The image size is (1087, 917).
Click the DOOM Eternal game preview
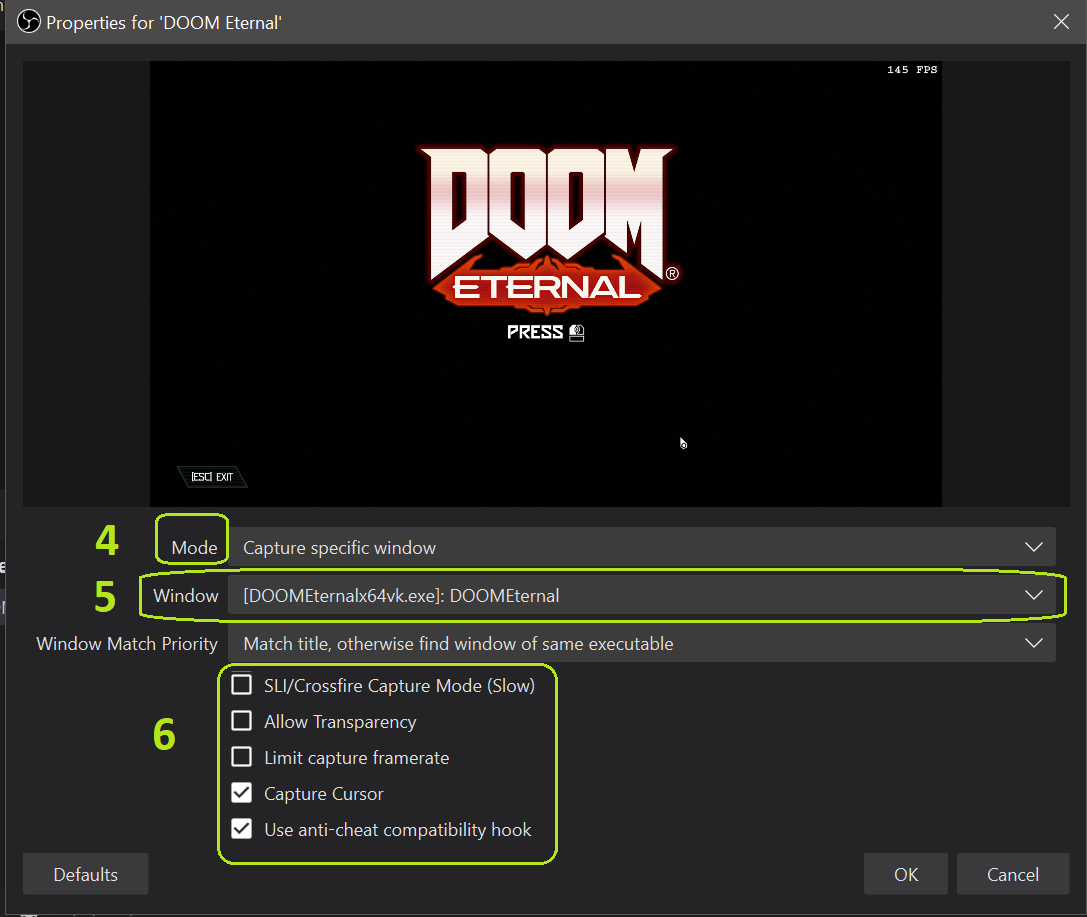pos(546,283)
